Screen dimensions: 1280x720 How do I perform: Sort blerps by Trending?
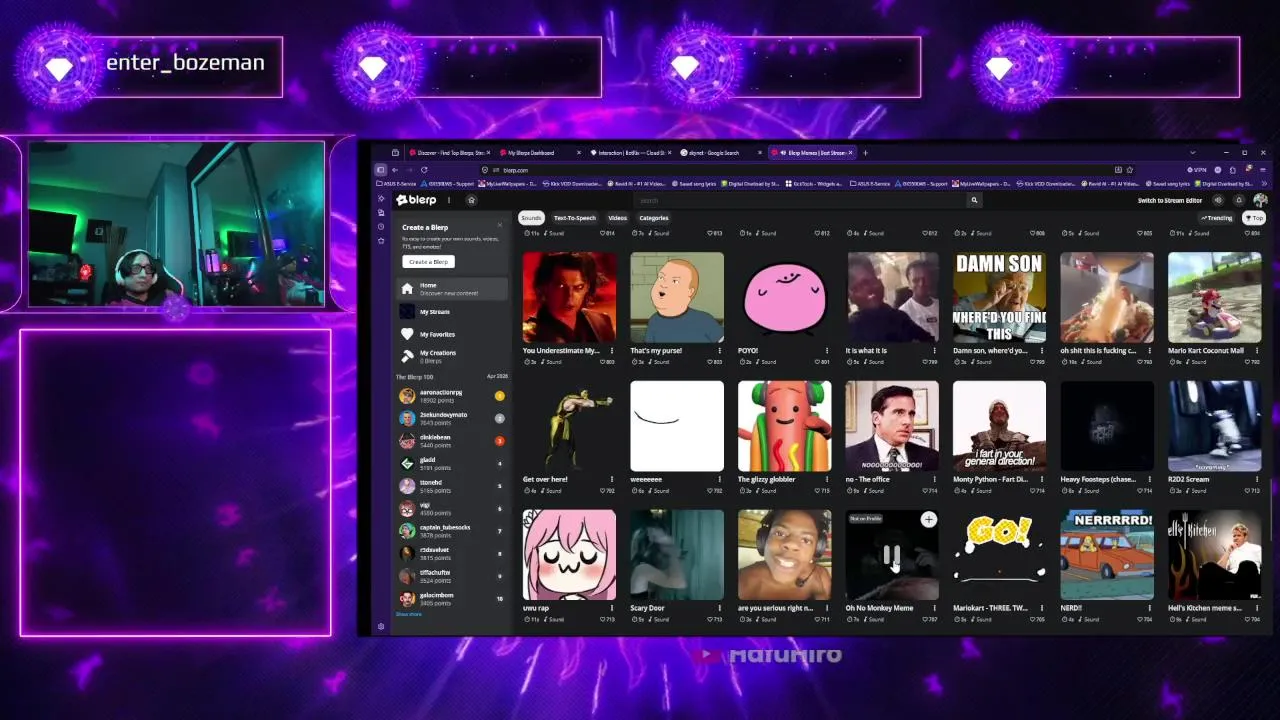pyautogui.click(x=1216, y=218)
